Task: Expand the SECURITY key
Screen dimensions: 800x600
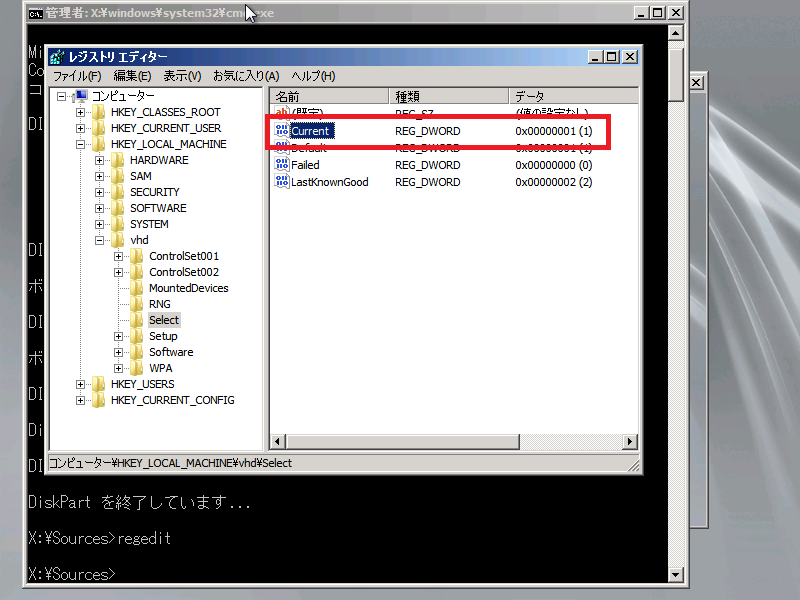Action: coord(99,192)
